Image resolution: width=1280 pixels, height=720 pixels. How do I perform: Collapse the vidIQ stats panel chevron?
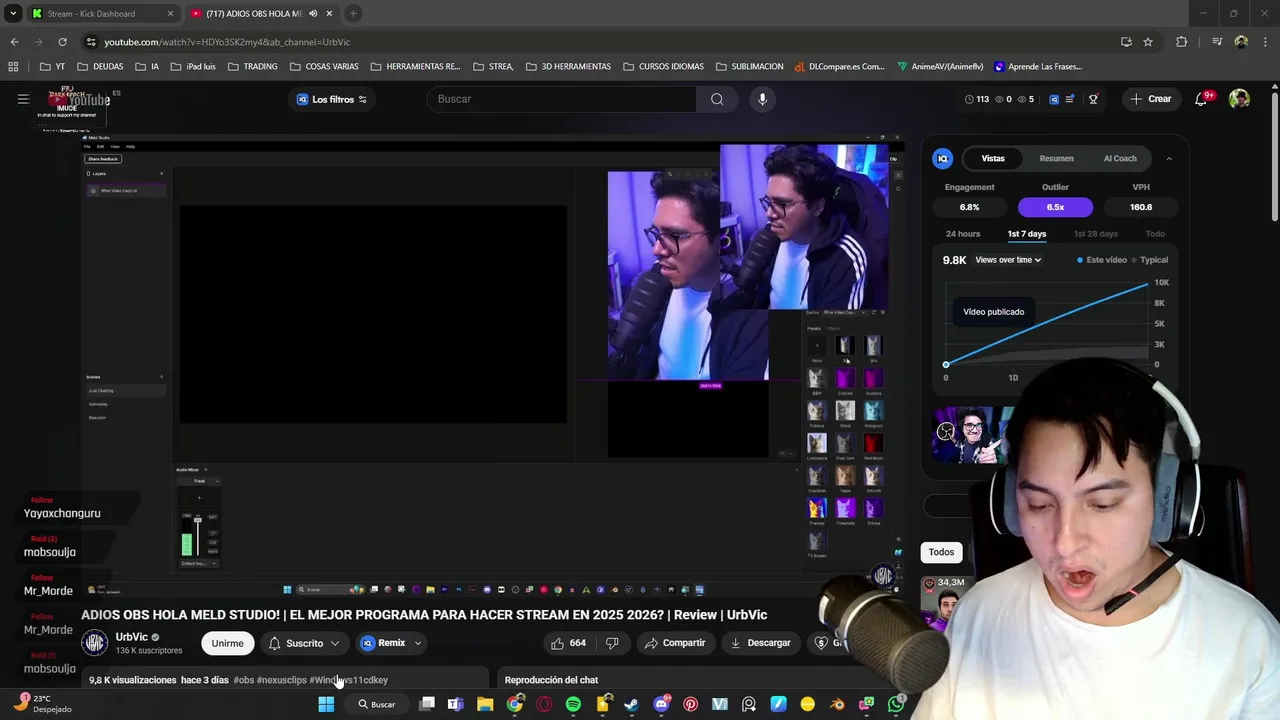pos(1169,158)
